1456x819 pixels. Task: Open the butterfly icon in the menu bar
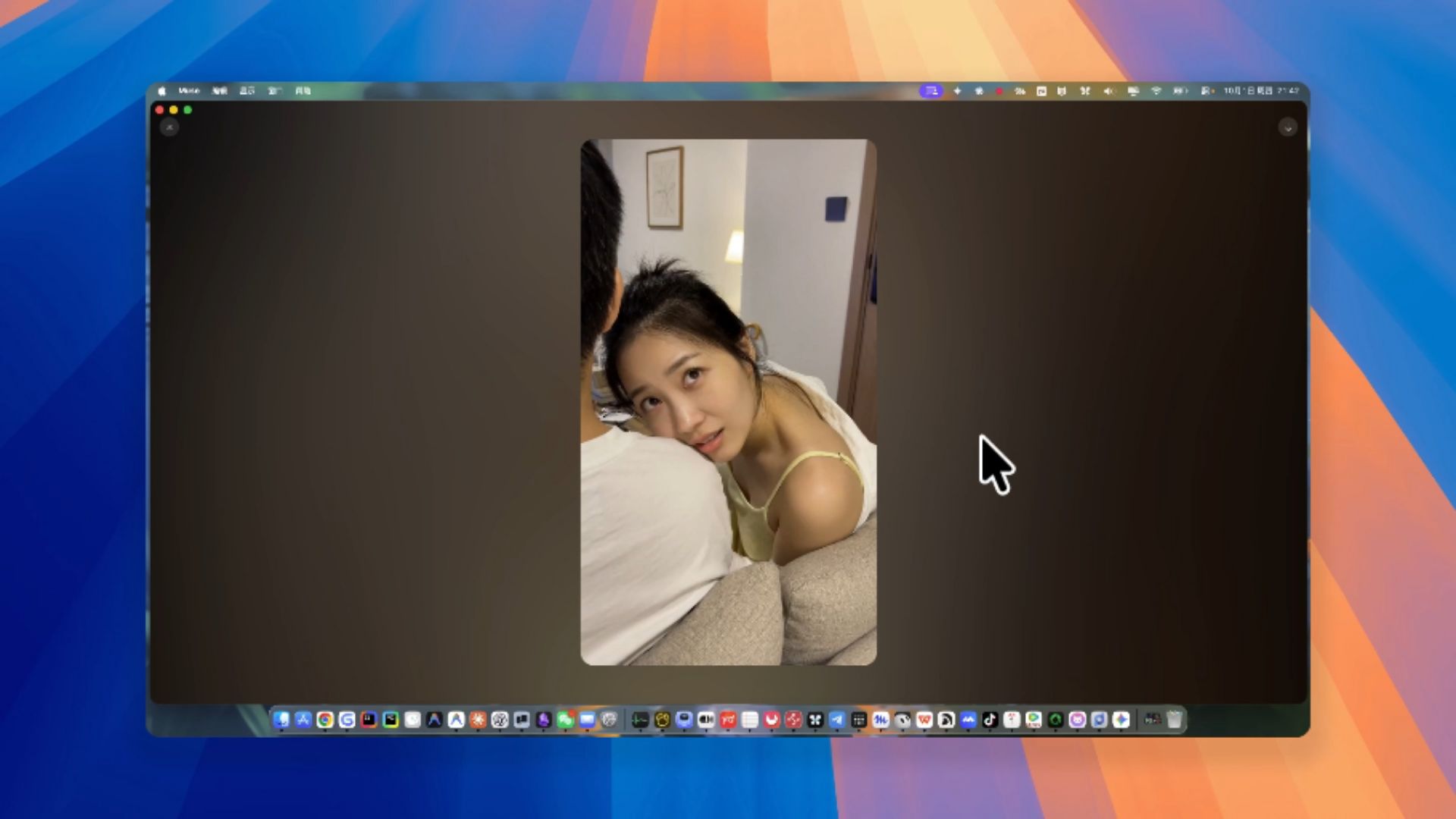[x=1085, y=91]
